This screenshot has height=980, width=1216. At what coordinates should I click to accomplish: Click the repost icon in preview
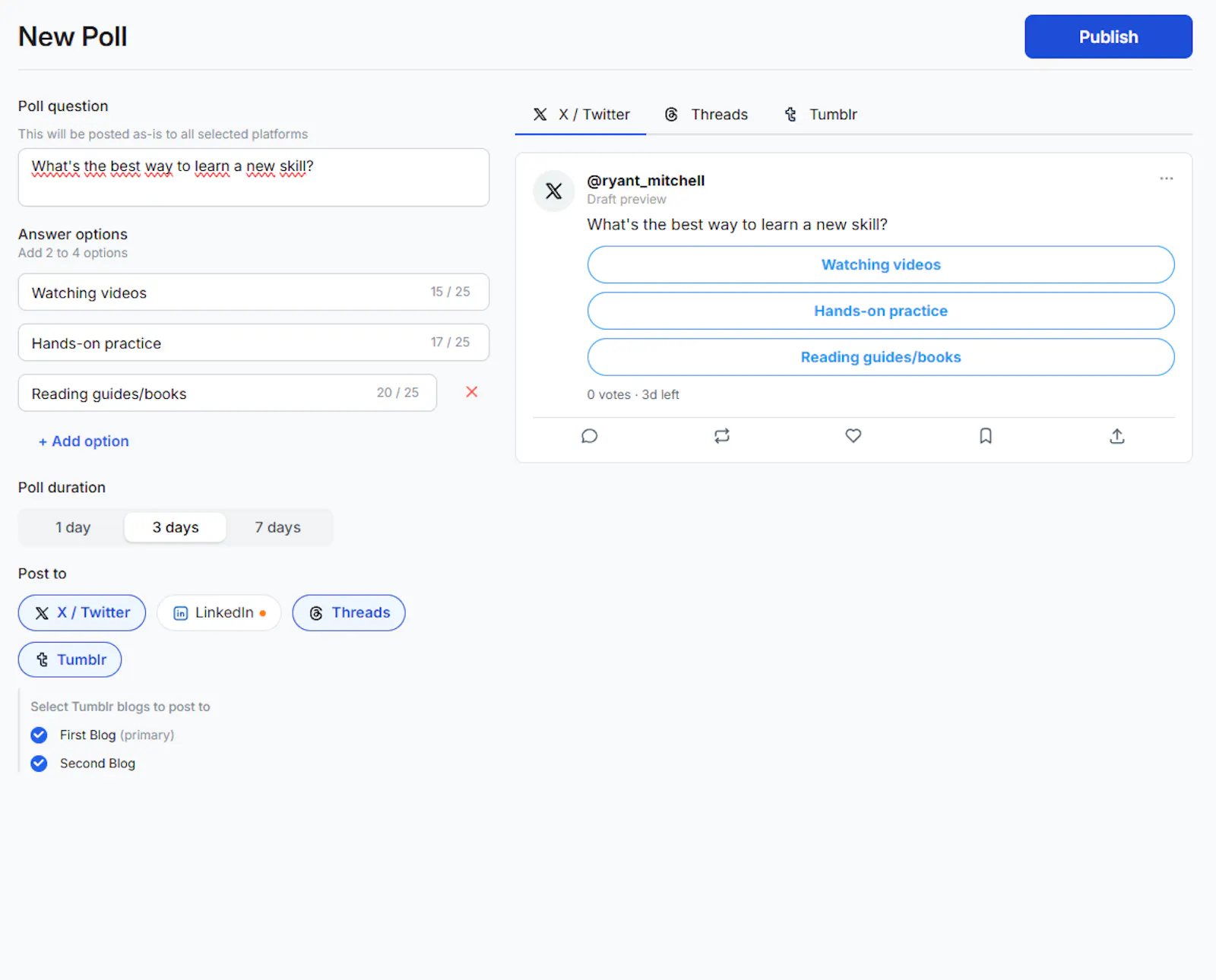click(722, 436)
